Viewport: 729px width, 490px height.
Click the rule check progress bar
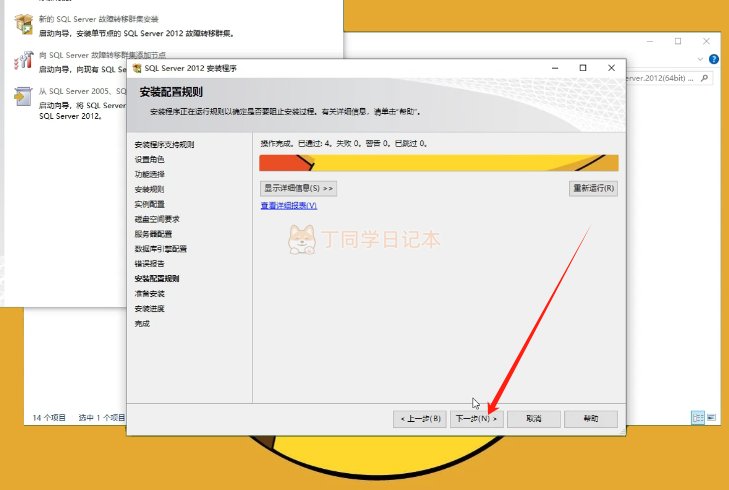pos(438,163)
